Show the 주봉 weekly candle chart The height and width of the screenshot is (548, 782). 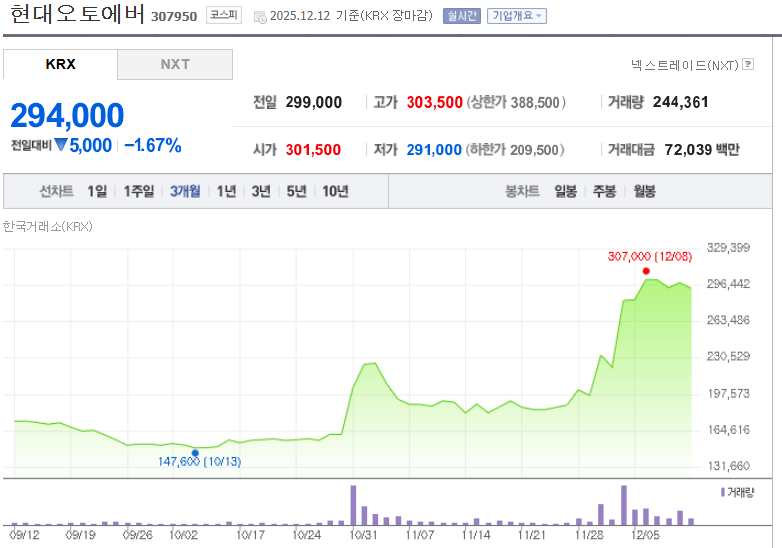coord(604,191)
